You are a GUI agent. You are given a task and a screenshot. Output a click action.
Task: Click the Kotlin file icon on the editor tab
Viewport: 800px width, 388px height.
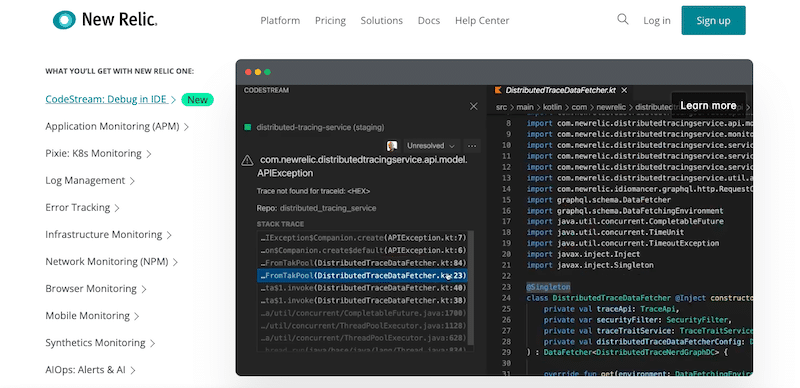(498, 90)
